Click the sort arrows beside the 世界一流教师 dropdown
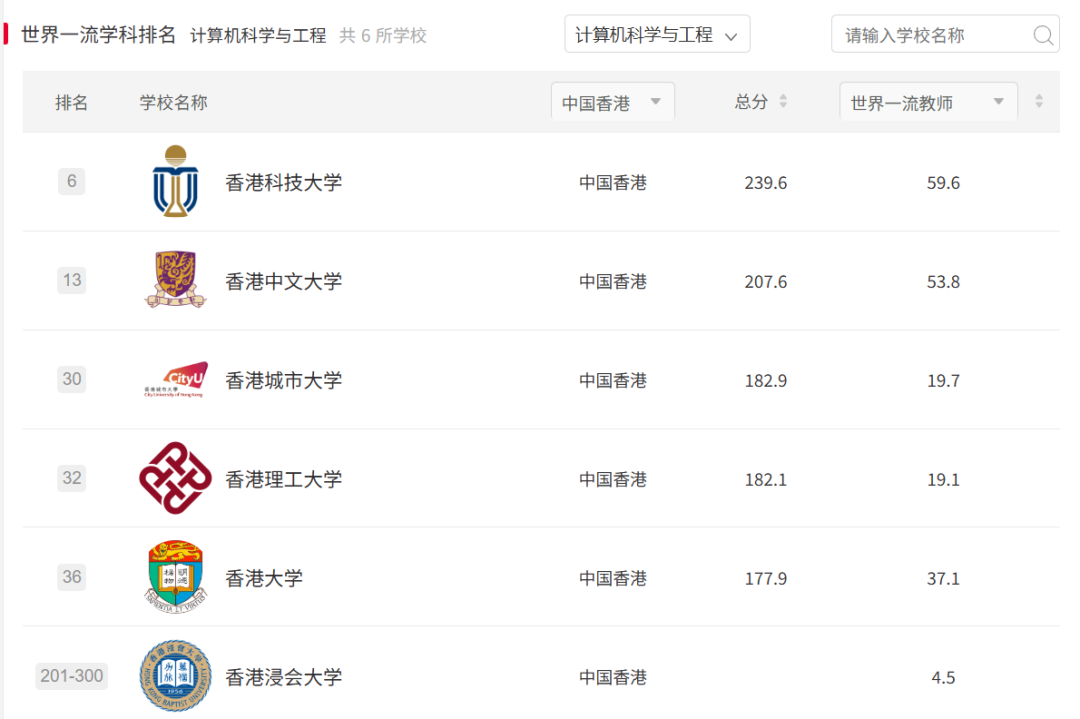The height and width of the screenshot is (719, 1080). (x=1040, y=101)
